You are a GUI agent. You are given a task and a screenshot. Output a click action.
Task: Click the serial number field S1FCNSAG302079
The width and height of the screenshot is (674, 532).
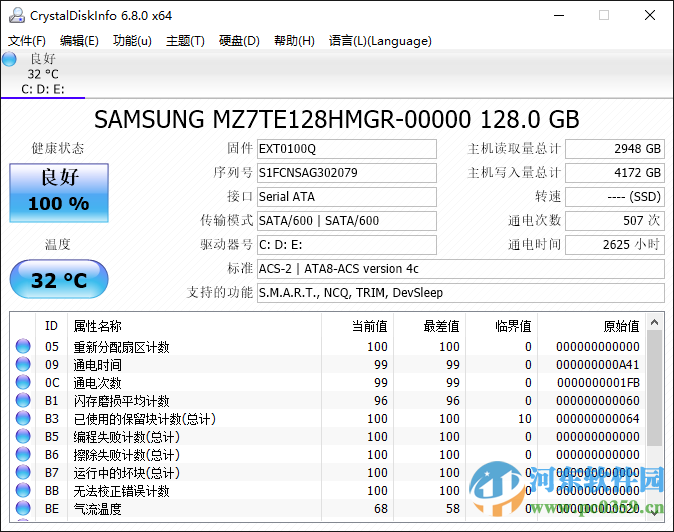[x=347, y=173]
